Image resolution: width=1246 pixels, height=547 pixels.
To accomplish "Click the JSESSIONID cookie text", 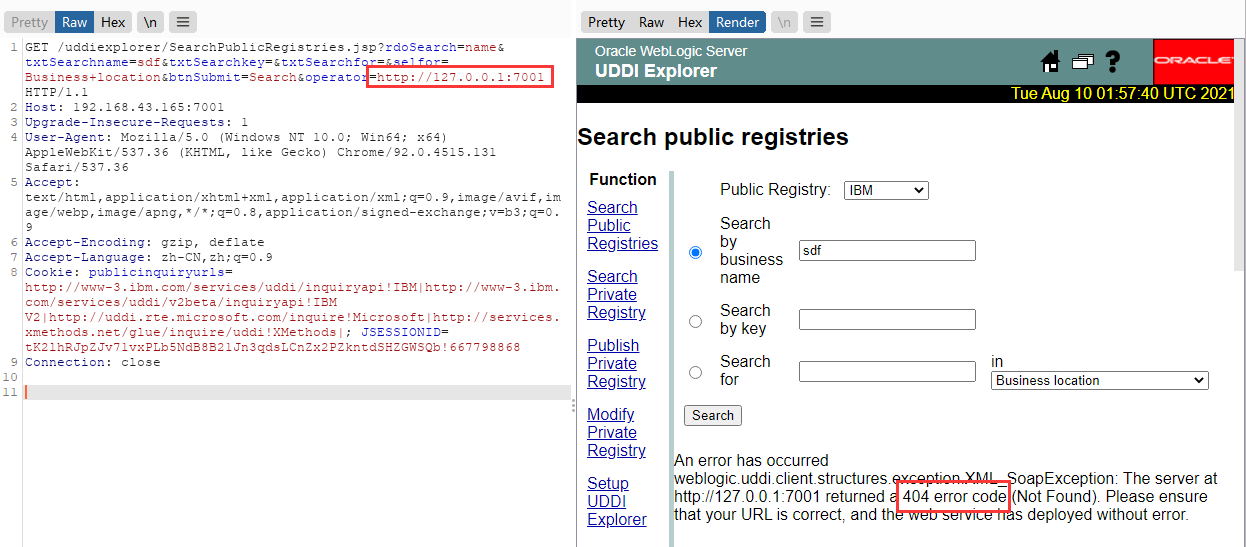I will click(405, 332).
